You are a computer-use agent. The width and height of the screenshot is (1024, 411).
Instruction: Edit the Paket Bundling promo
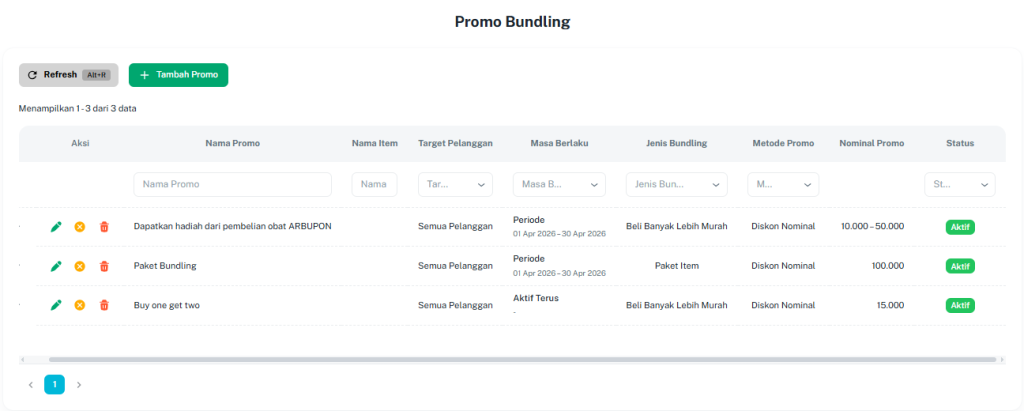point(56,266)
